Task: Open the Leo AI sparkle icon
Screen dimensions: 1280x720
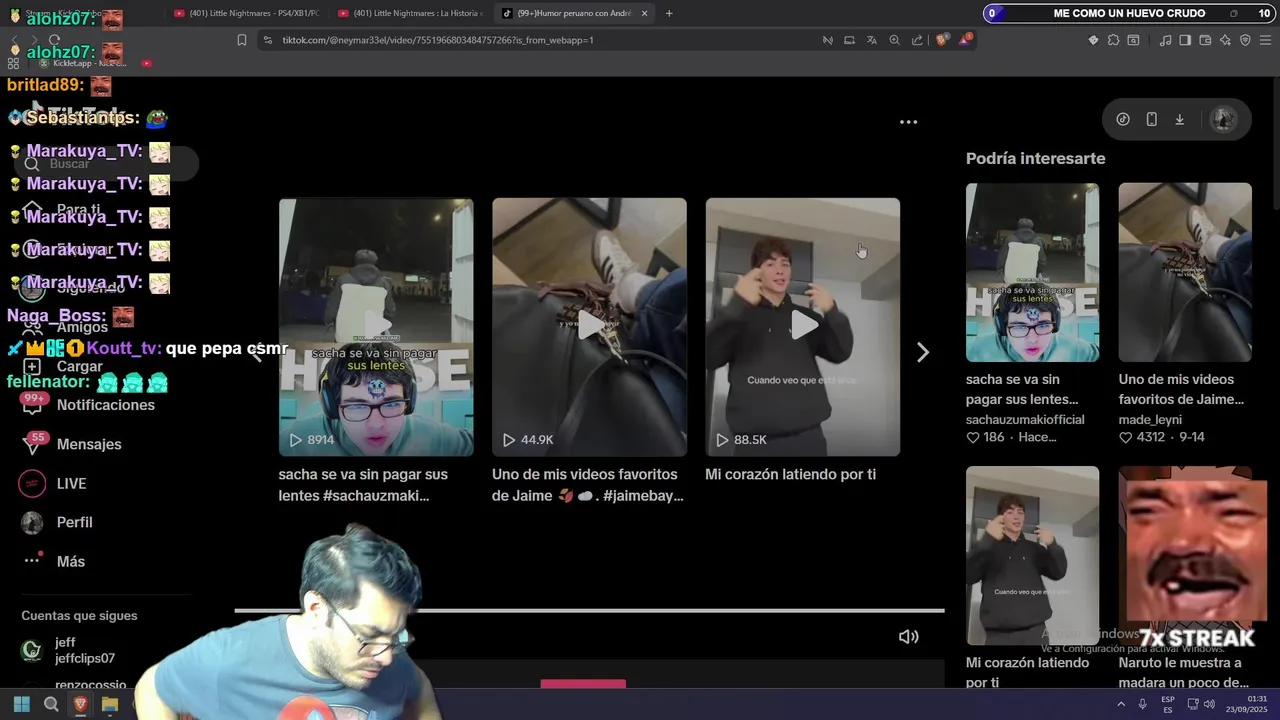Action: point(1225,40)
